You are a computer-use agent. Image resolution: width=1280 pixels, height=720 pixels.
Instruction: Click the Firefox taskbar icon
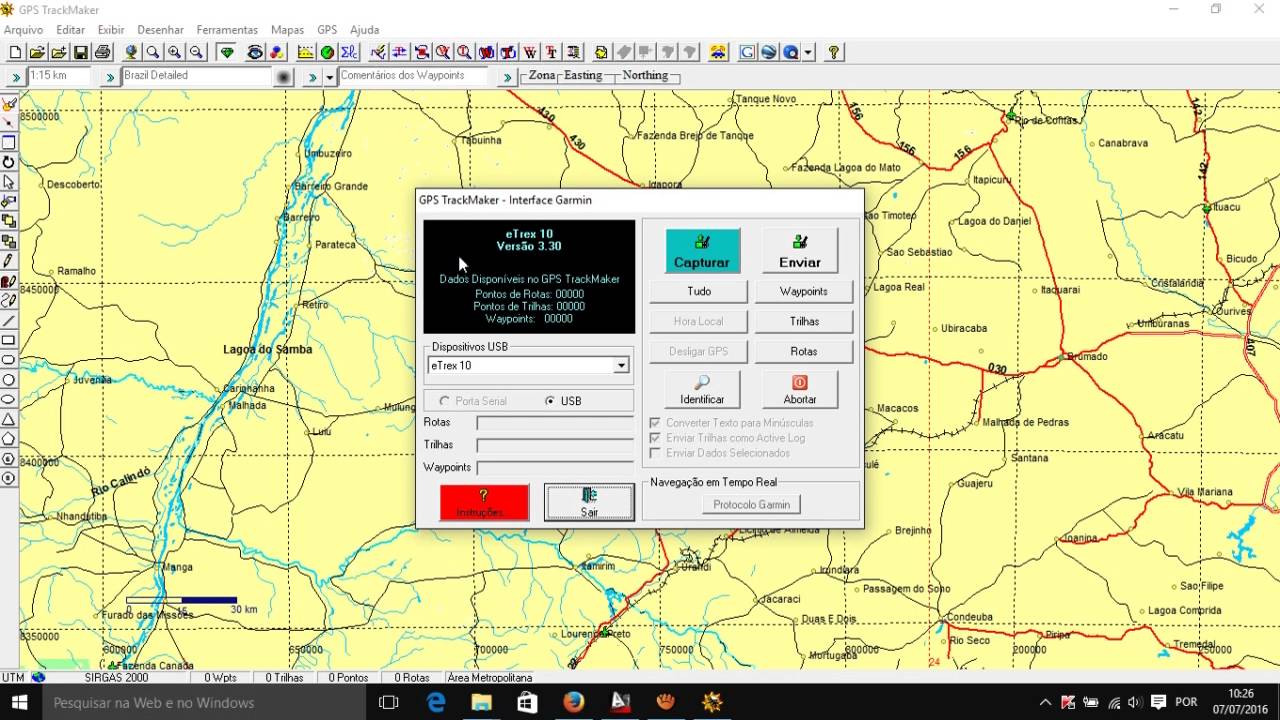coord(573,702)
